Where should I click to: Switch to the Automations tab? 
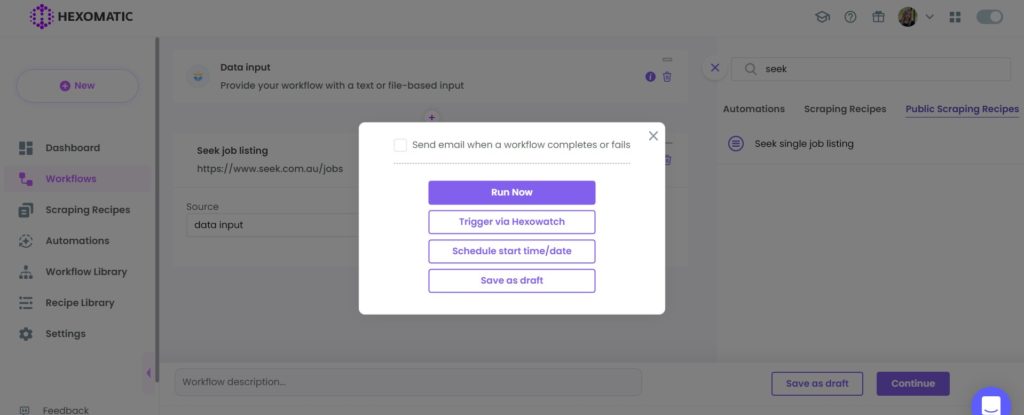tap(754, 109)
